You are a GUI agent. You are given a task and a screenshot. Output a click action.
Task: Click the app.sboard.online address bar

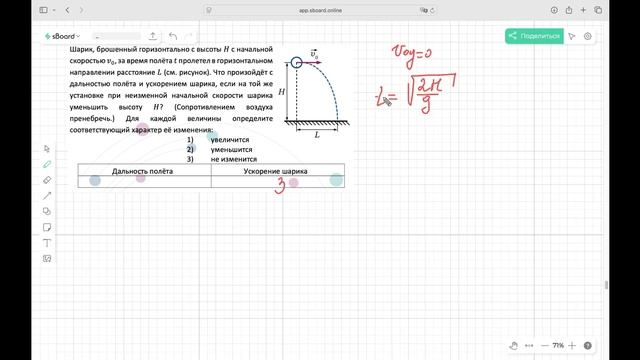tap(320, 10)
